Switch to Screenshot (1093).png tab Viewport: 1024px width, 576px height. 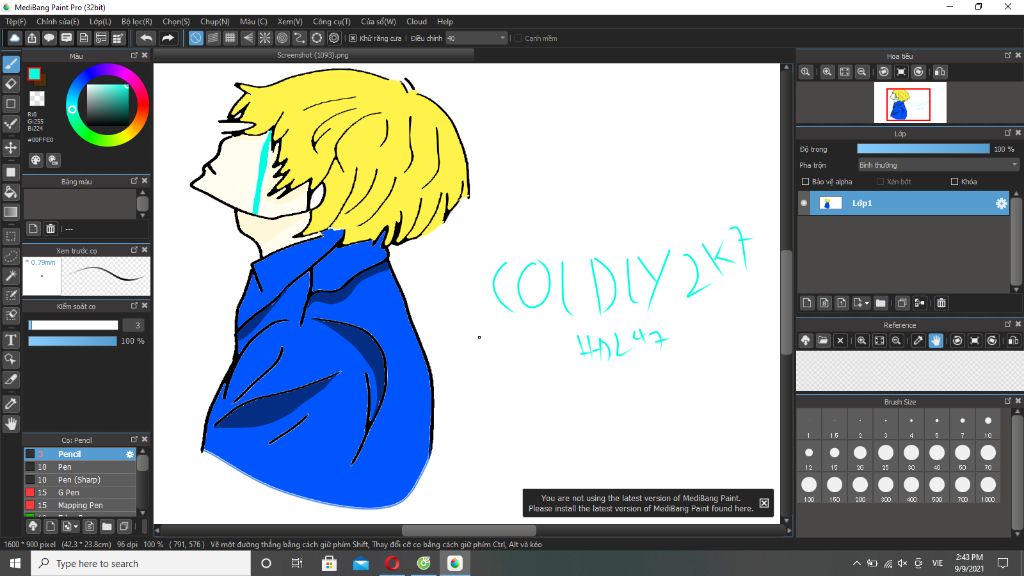click(313, 55)
